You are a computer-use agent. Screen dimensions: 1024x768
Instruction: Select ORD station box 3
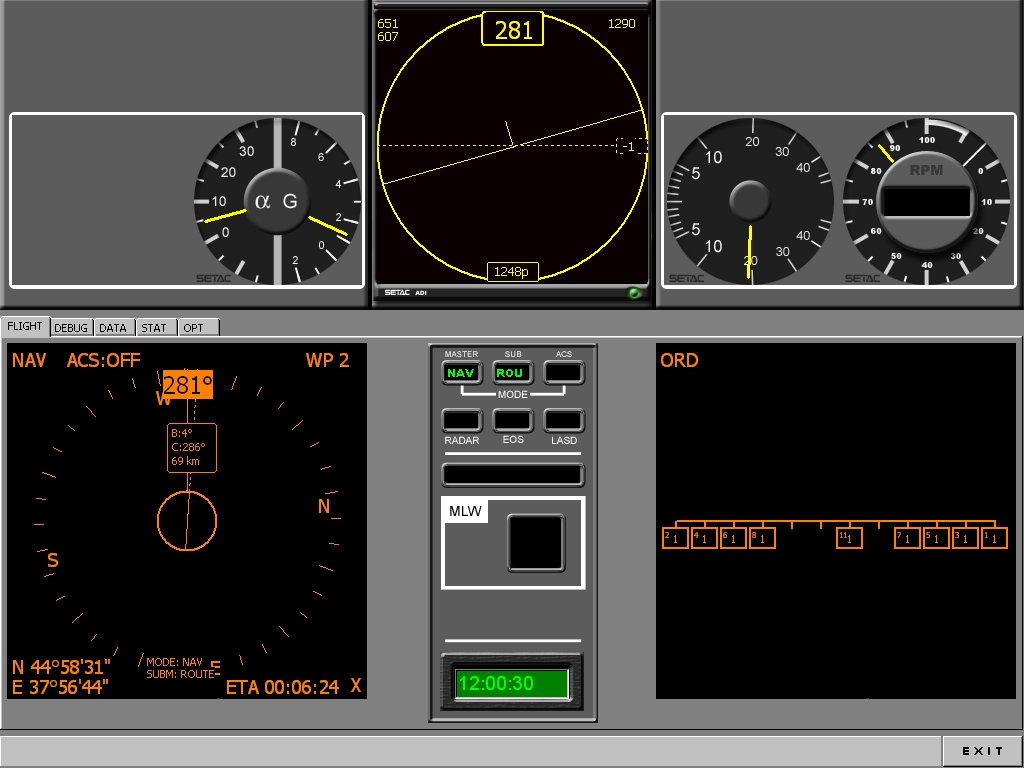pyautogui.click(x=965, y=538)
